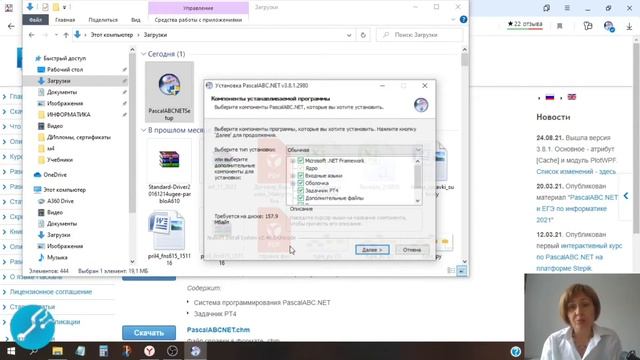Click the Поиск: Загрузки search field
Image resolution: width=640 pixels, height=360 pixels.
point(420,35)
